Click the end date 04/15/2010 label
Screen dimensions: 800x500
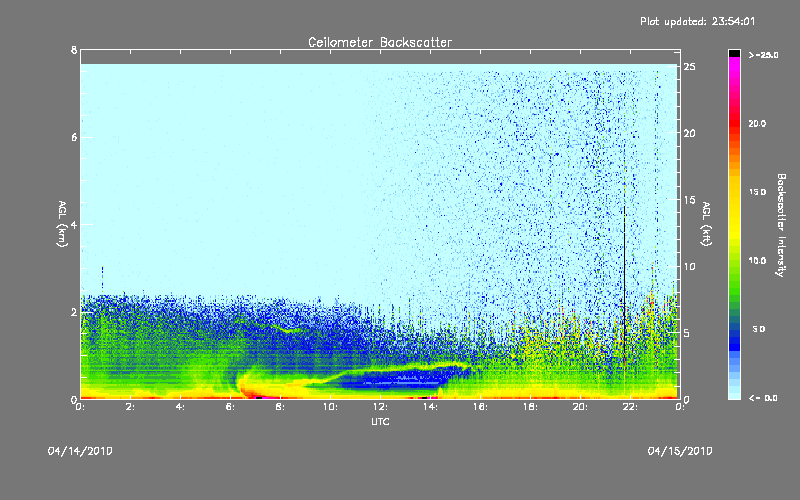tap(680, 451)
